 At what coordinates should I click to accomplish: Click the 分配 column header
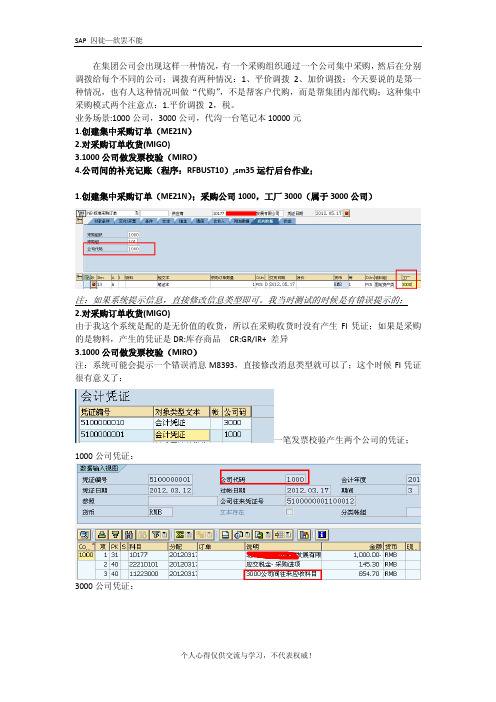point(183,546)
